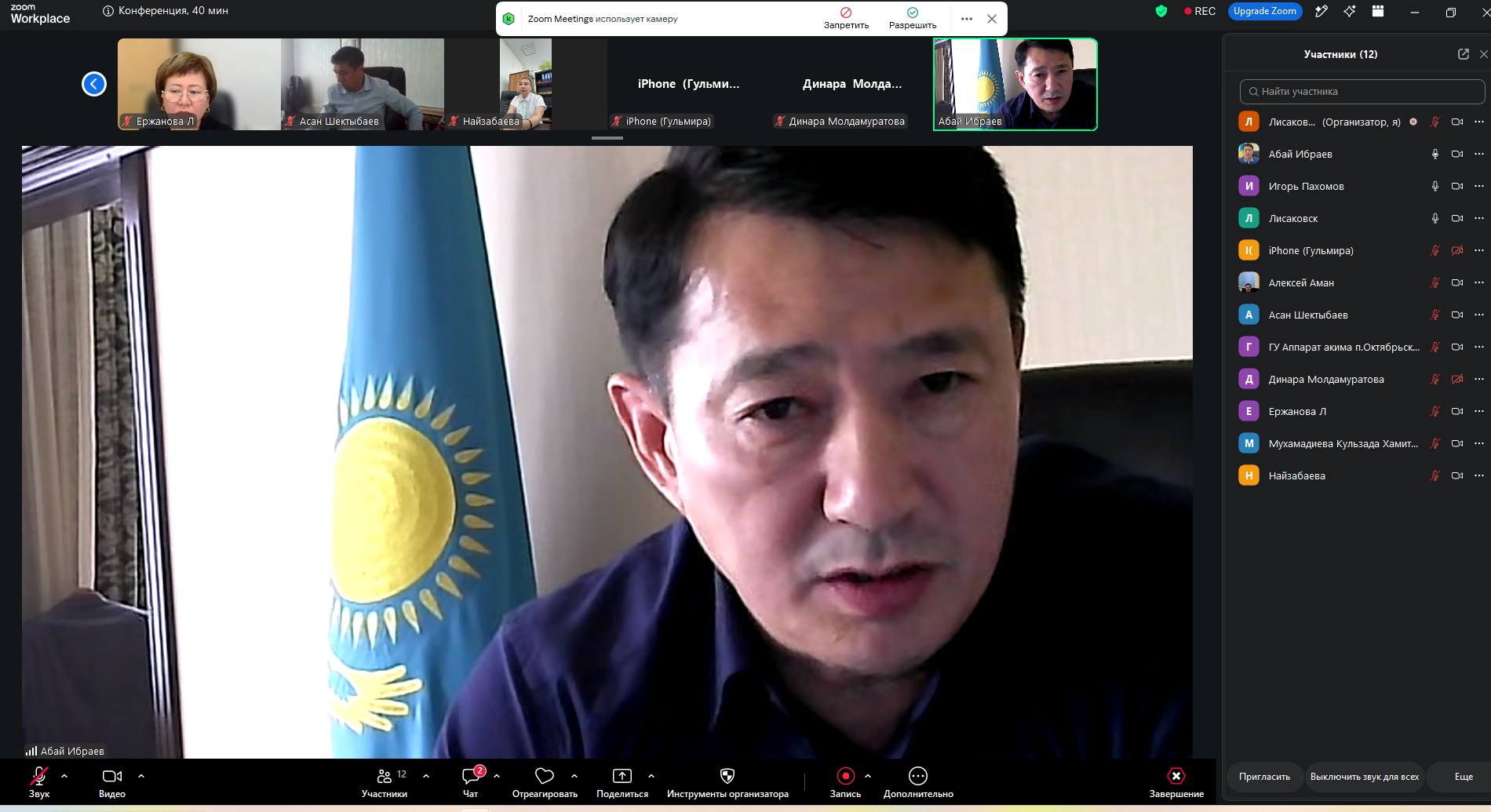Screen dimensions: 1491x812
Task: Mute Лисаковск participant's microphone
Action: point(1435,218)
